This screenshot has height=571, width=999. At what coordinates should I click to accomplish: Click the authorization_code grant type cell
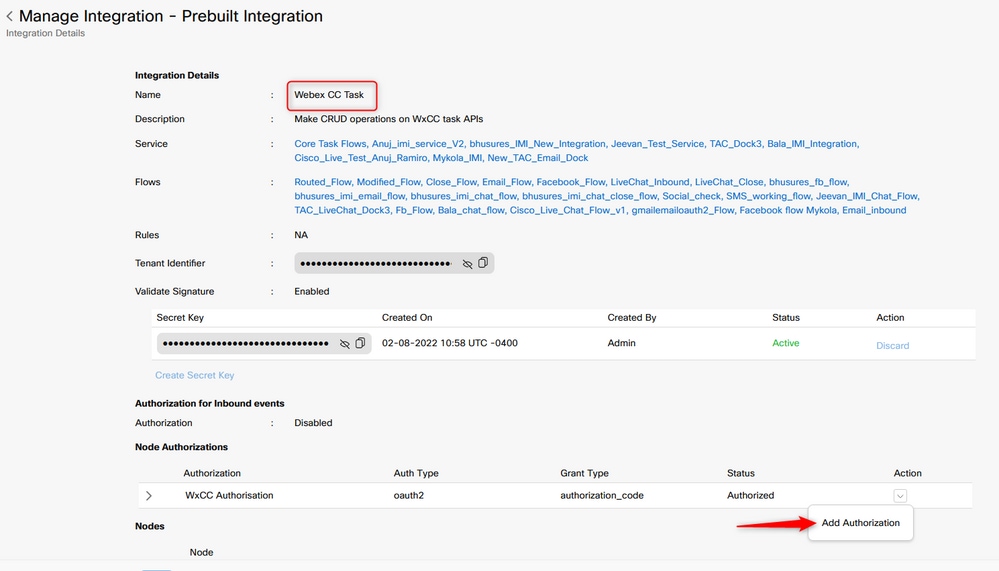(x=602, y=495)
